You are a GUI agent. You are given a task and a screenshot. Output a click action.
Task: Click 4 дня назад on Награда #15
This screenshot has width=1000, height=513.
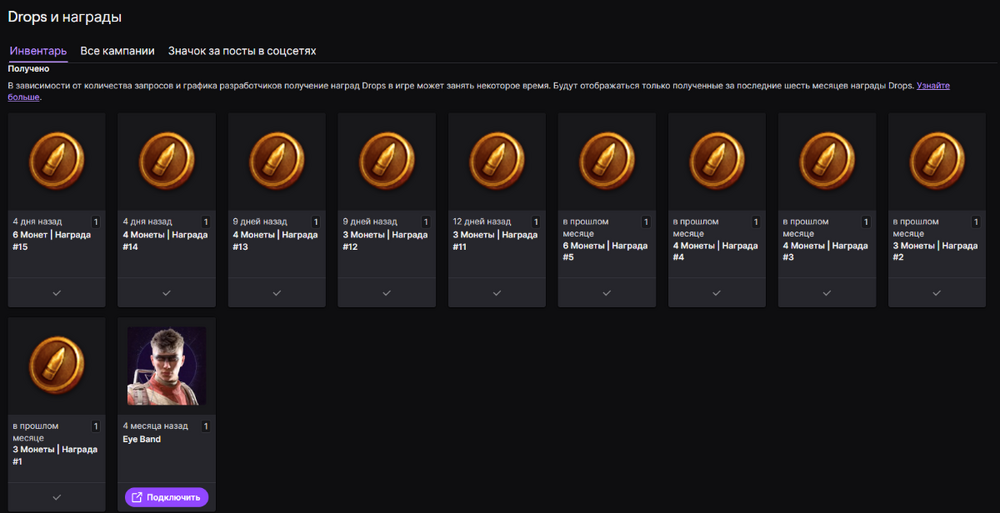tap(37, 222)
